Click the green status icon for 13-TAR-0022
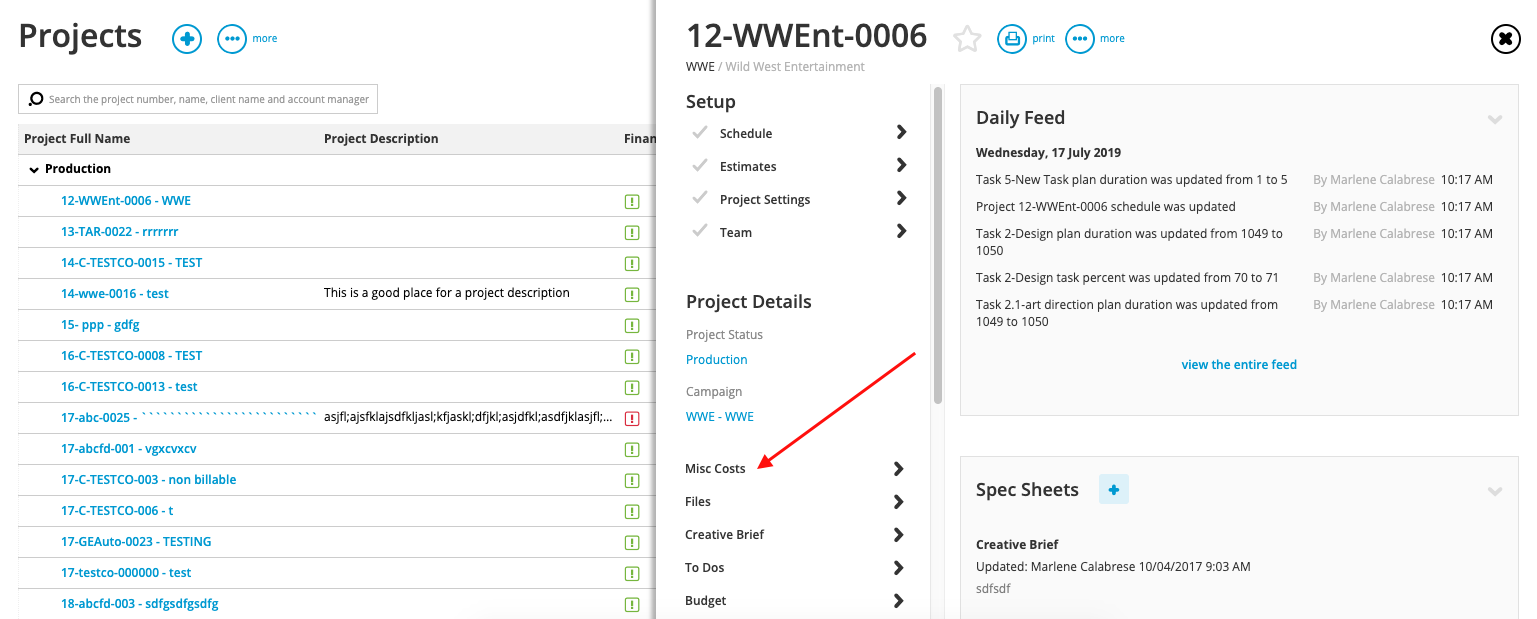The height and width of the screenshot is (619, 1537). click(631, 232)
